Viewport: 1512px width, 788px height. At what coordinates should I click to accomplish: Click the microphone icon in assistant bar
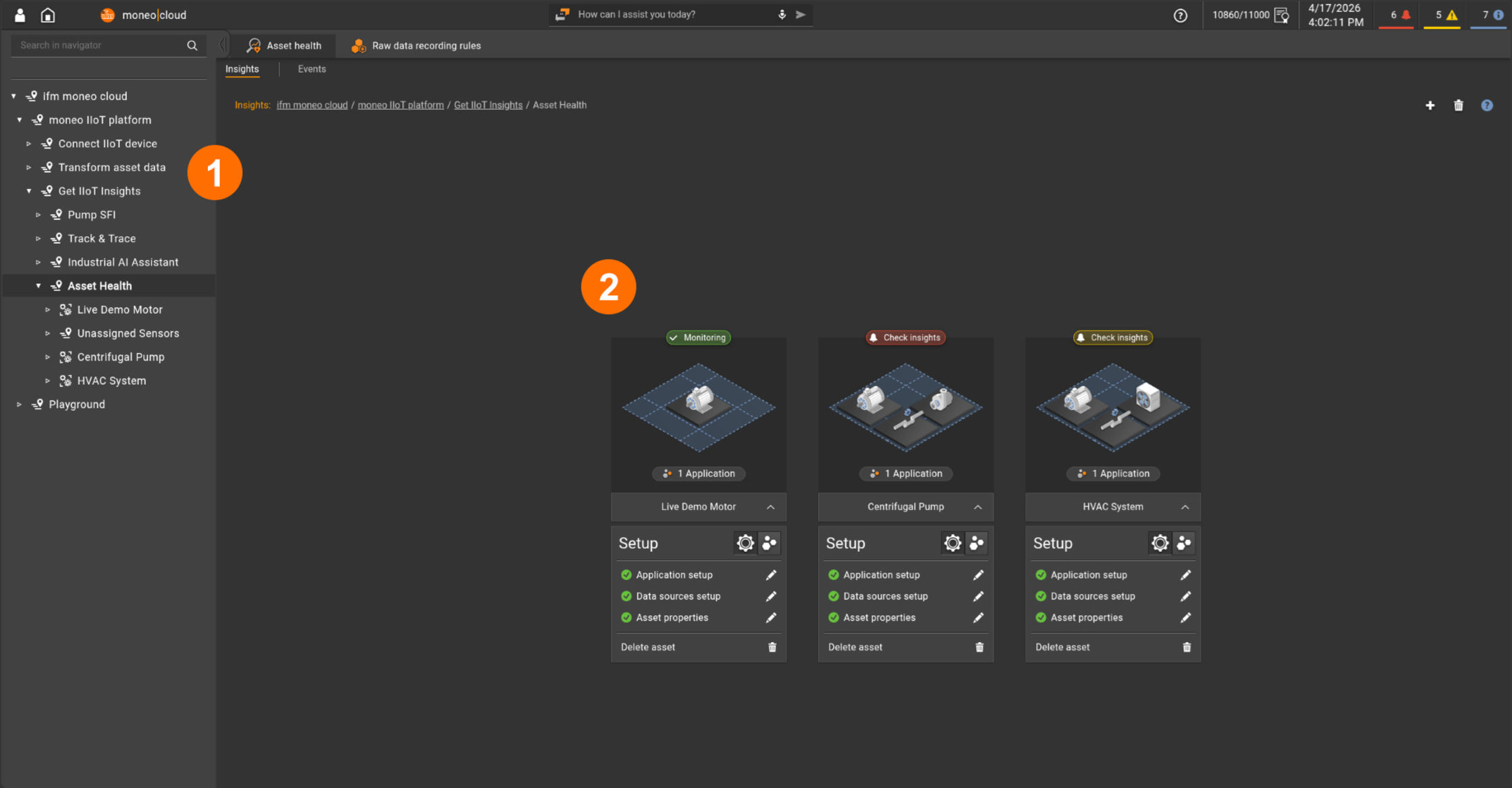(x=782, y=14)
